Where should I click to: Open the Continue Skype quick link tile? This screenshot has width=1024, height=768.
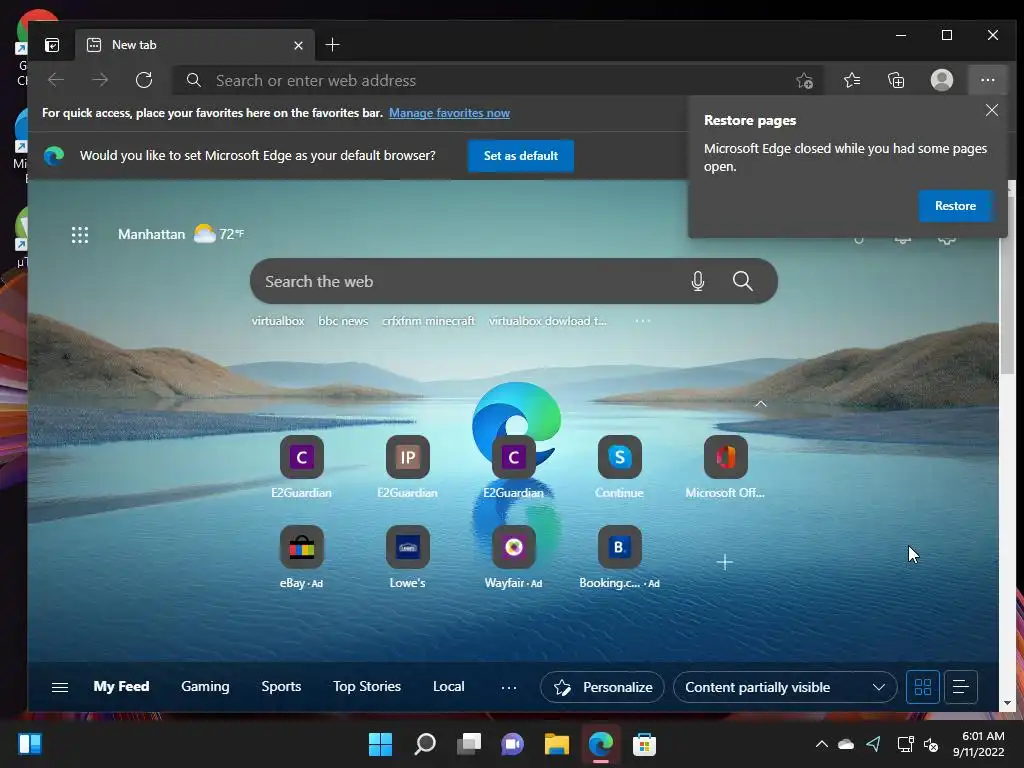[619, 467]
